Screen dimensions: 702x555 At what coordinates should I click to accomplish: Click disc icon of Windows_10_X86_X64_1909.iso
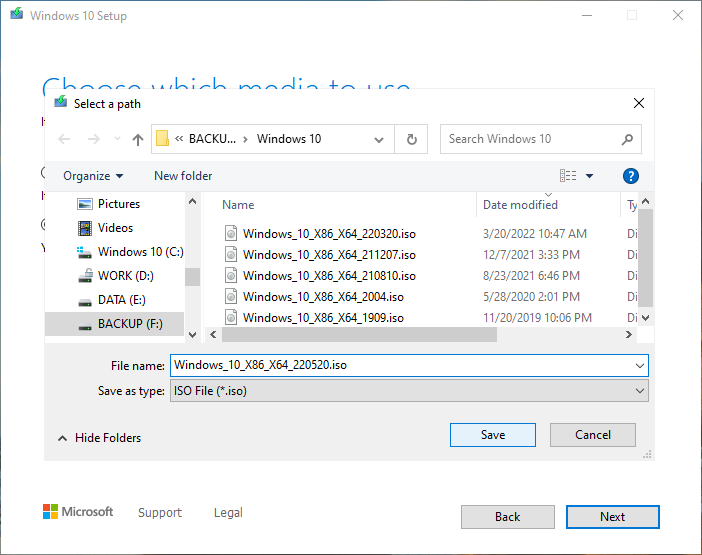(231, 316)
